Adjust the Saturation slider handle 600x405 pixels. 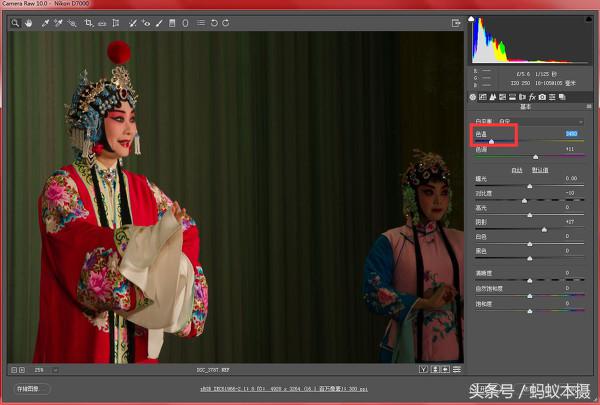tap(530, 312)
